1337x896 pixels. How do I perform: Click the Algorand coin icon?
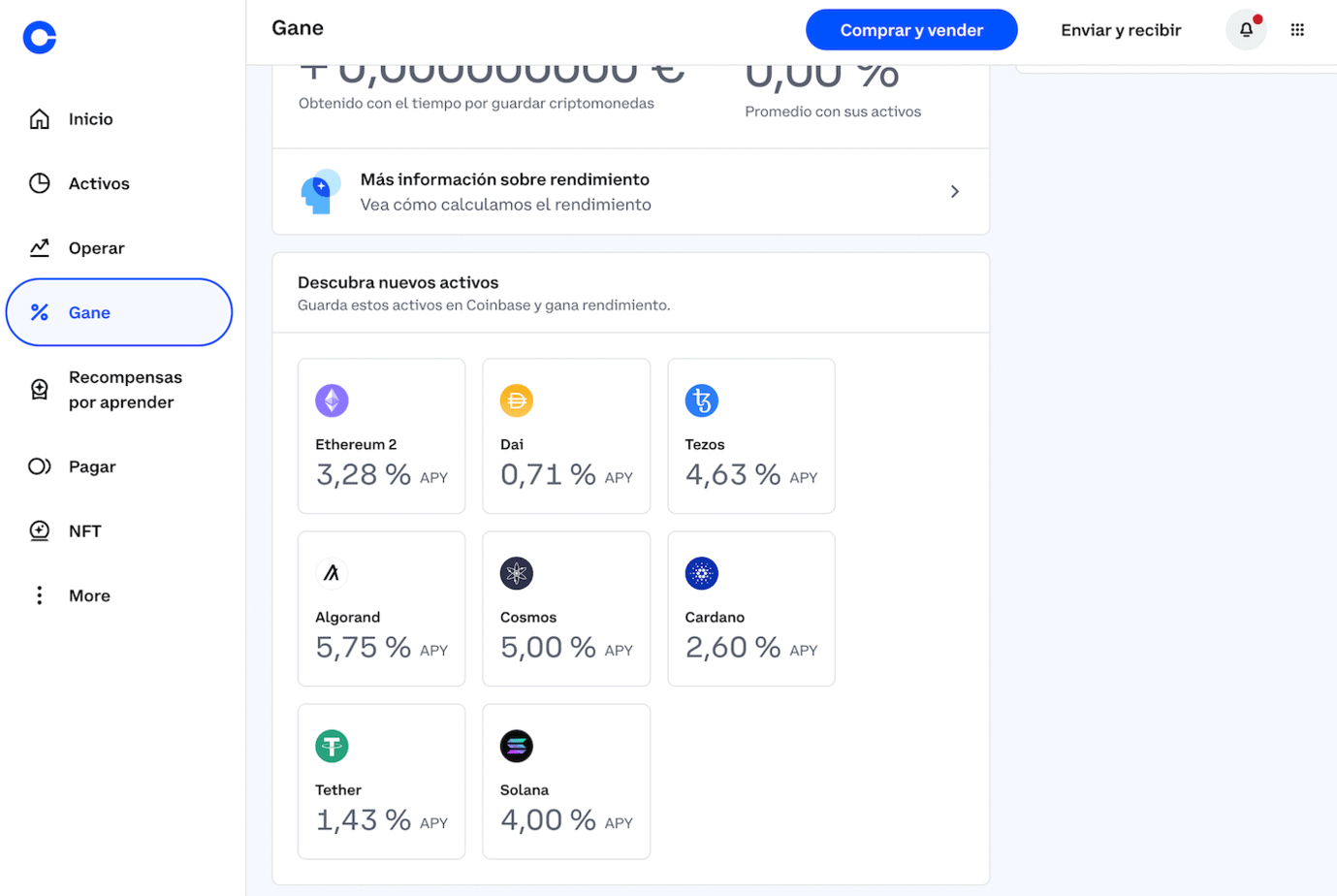coord(332,573)
